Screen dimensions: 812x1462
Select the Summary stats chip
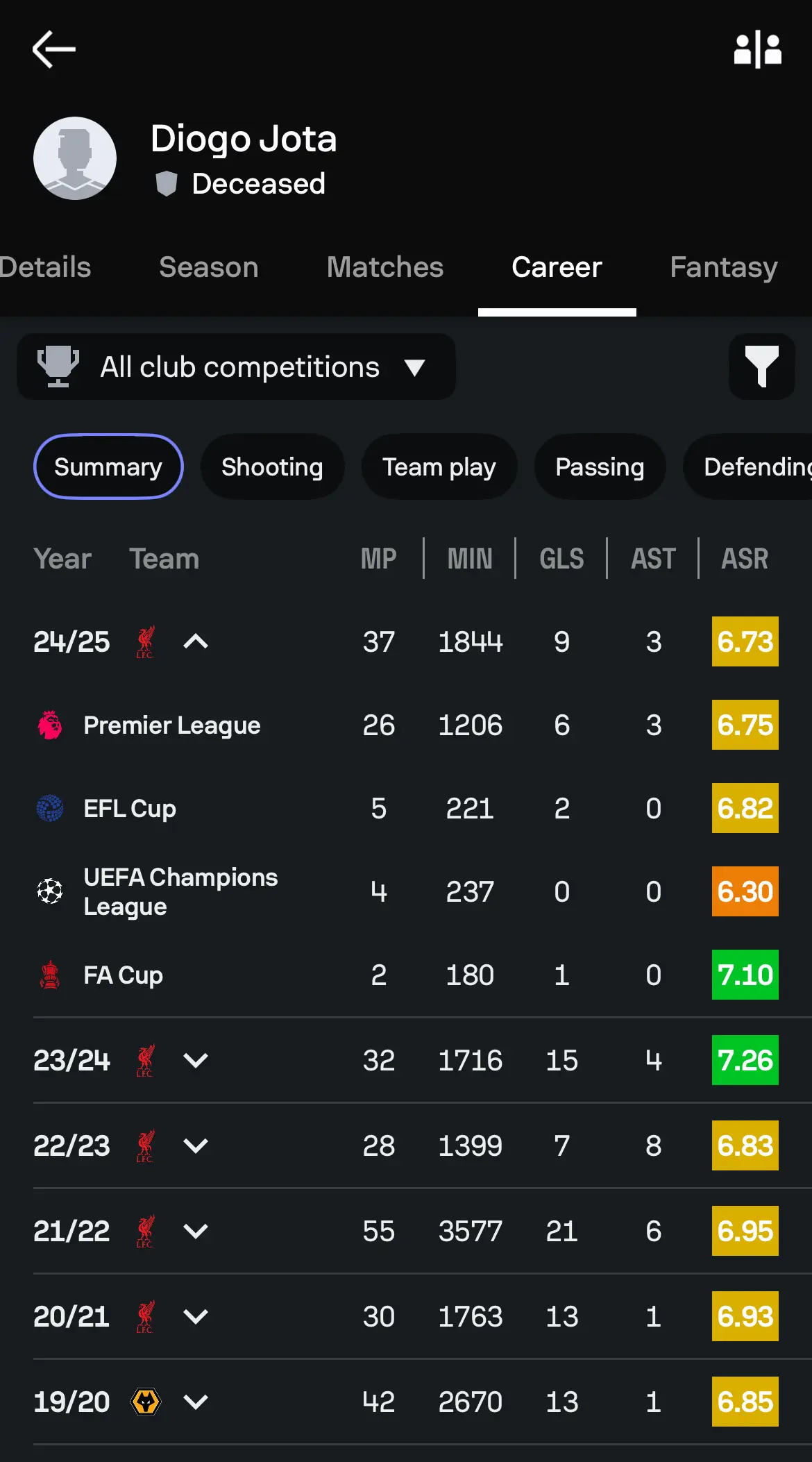pyautogui.click(x=108, y=467)
